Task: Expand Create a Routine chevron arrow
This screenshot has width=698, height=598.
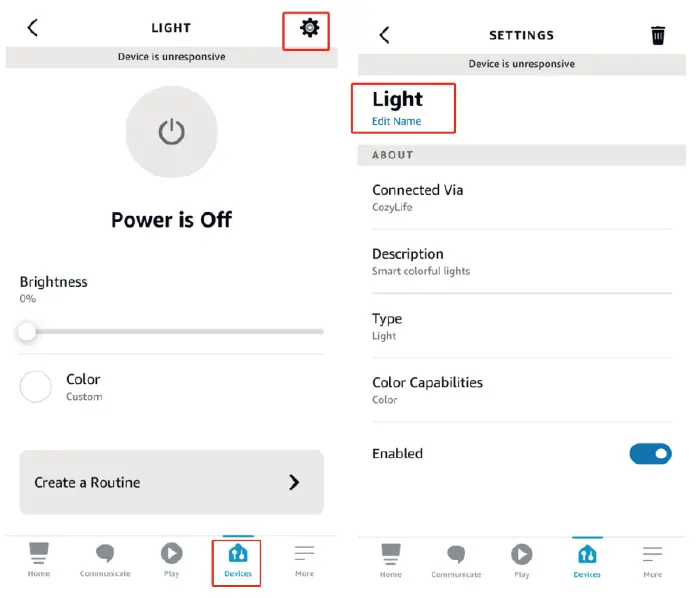Action: tap(294, 482)
